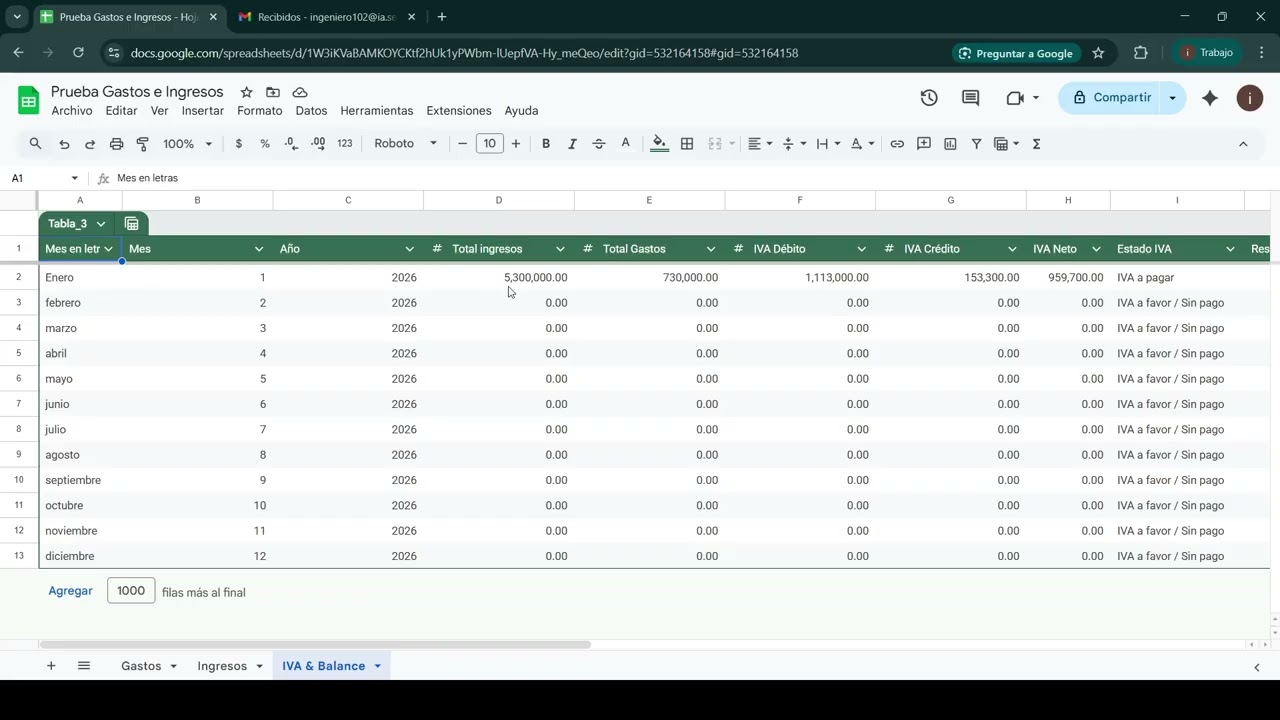Click the functions sigma icon
1280x720 pixels.
[x=1036, y=144]
